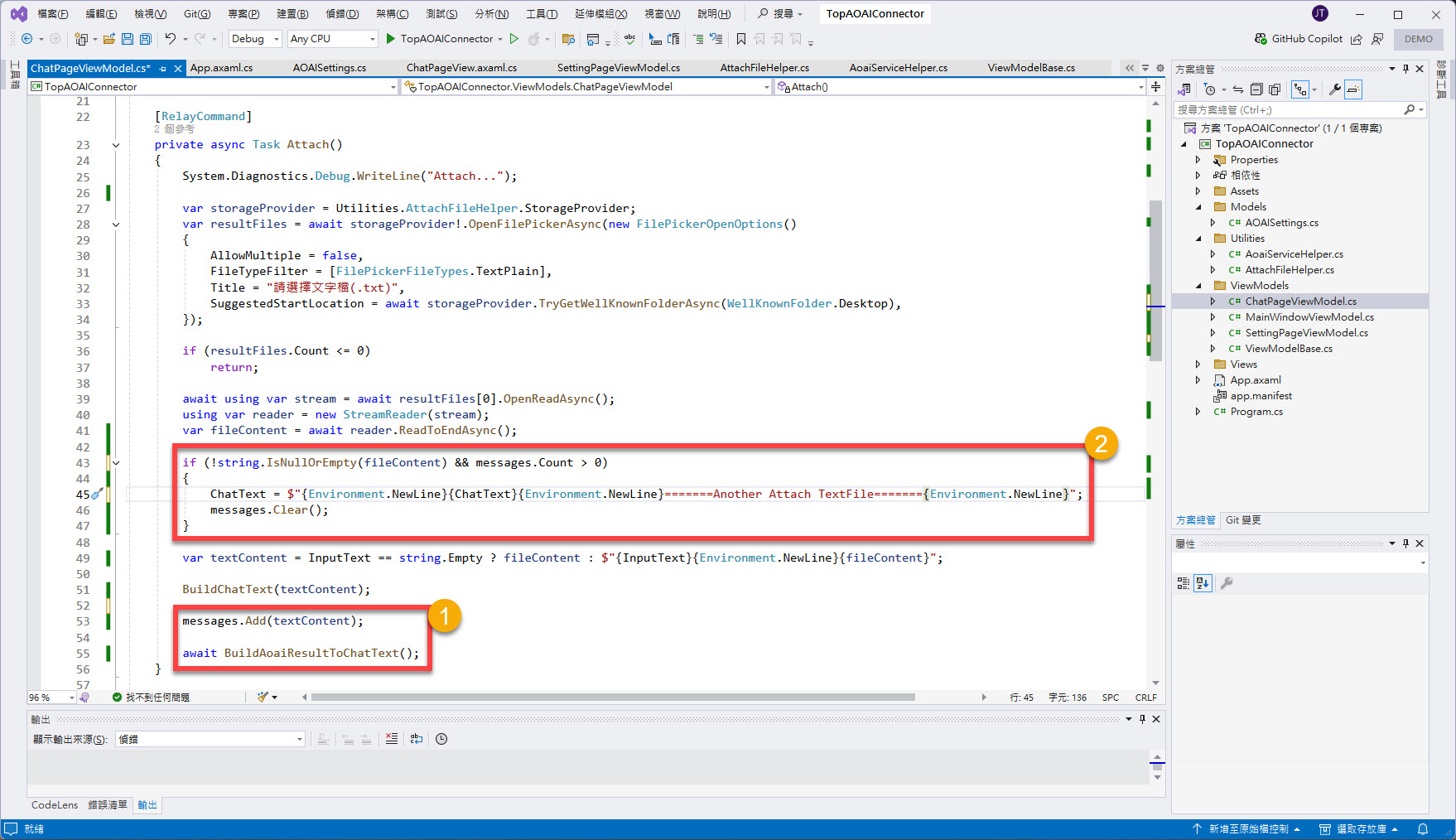
Task: Click the Navigate Backward arrow icon
Action: (x=27, y=39)
